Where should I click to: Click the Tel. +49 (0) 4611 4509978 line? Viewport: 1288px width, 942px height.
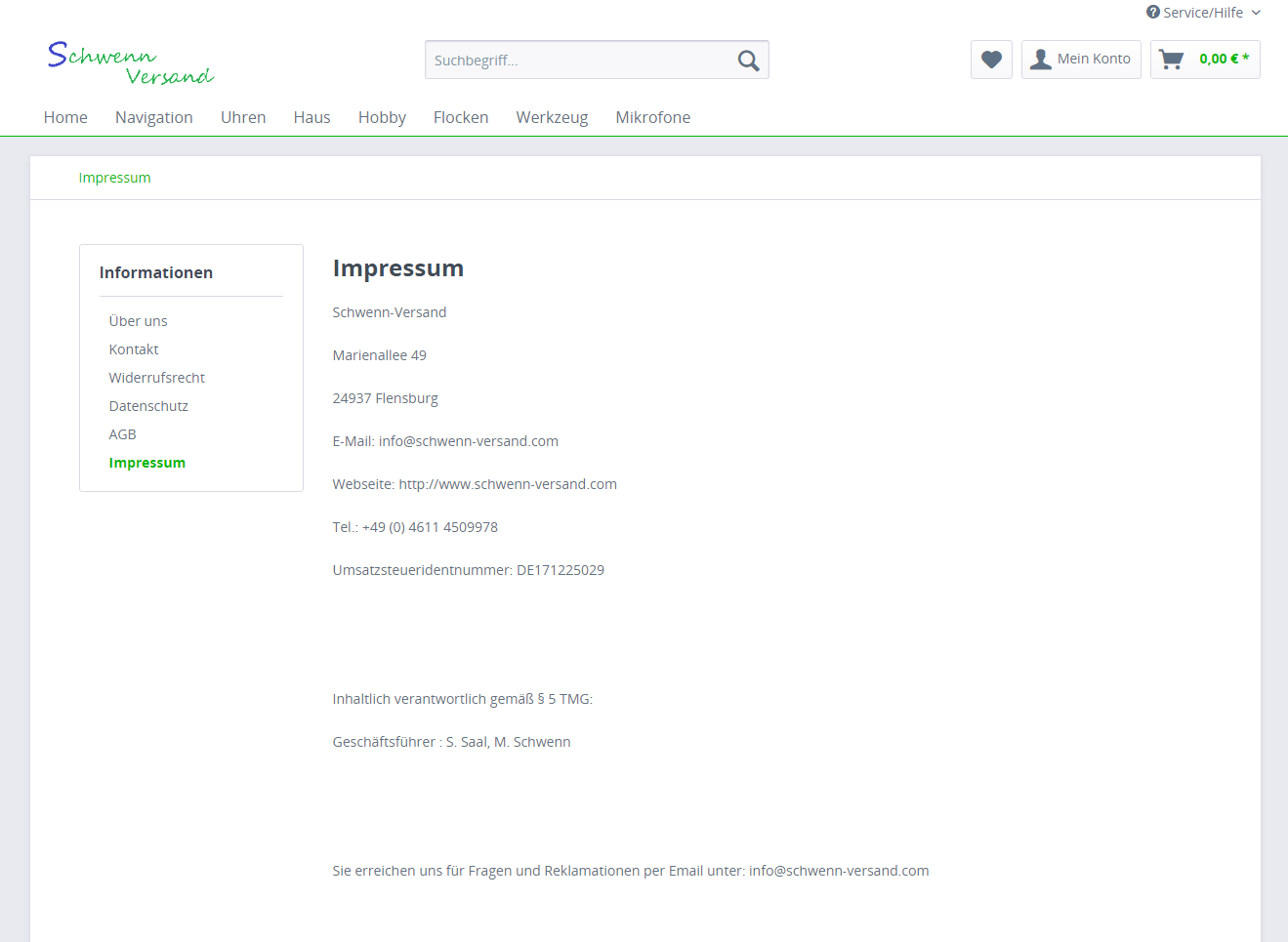click(x=415, y=527)
